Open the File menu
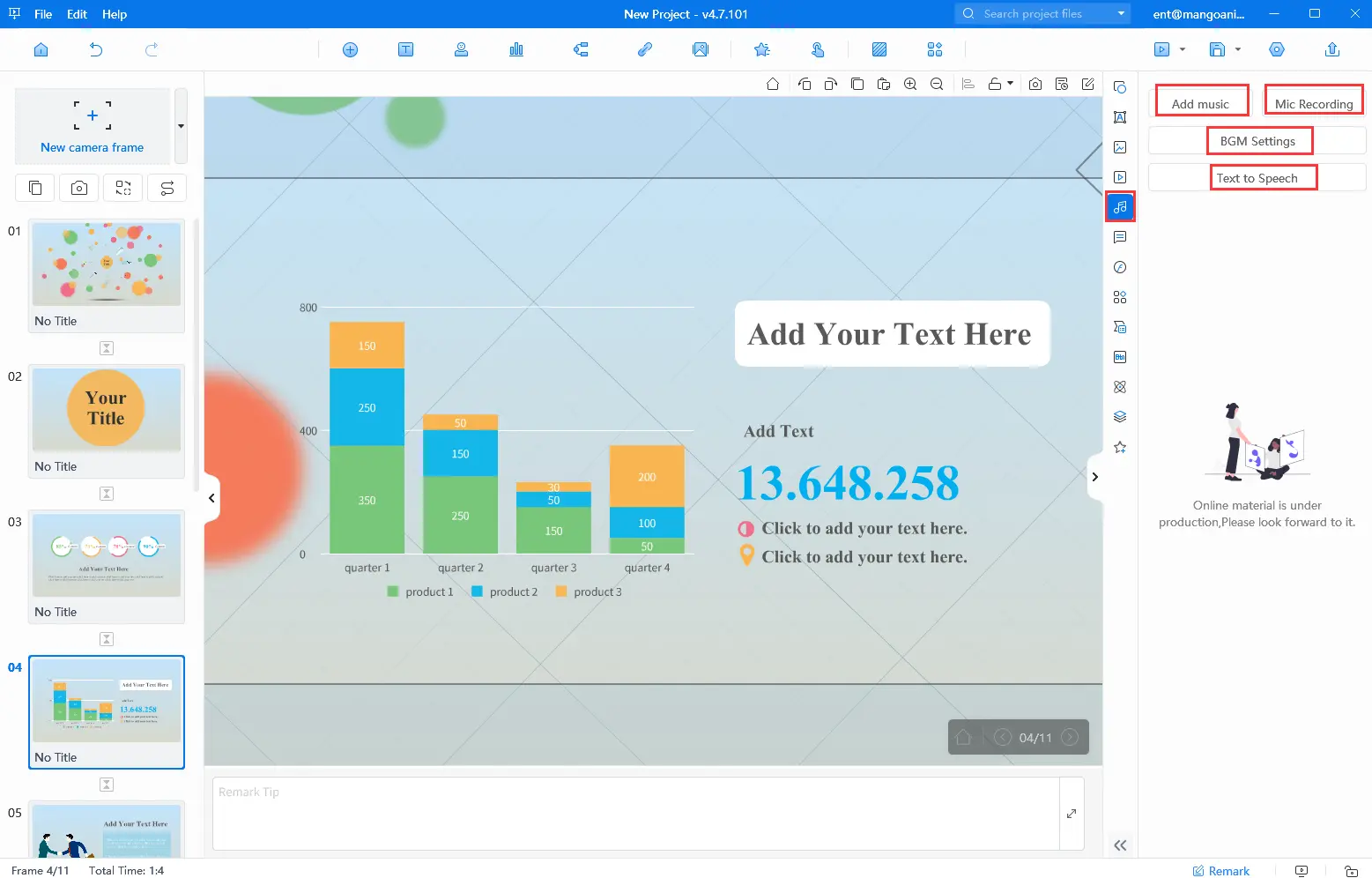 coord(43,14)
